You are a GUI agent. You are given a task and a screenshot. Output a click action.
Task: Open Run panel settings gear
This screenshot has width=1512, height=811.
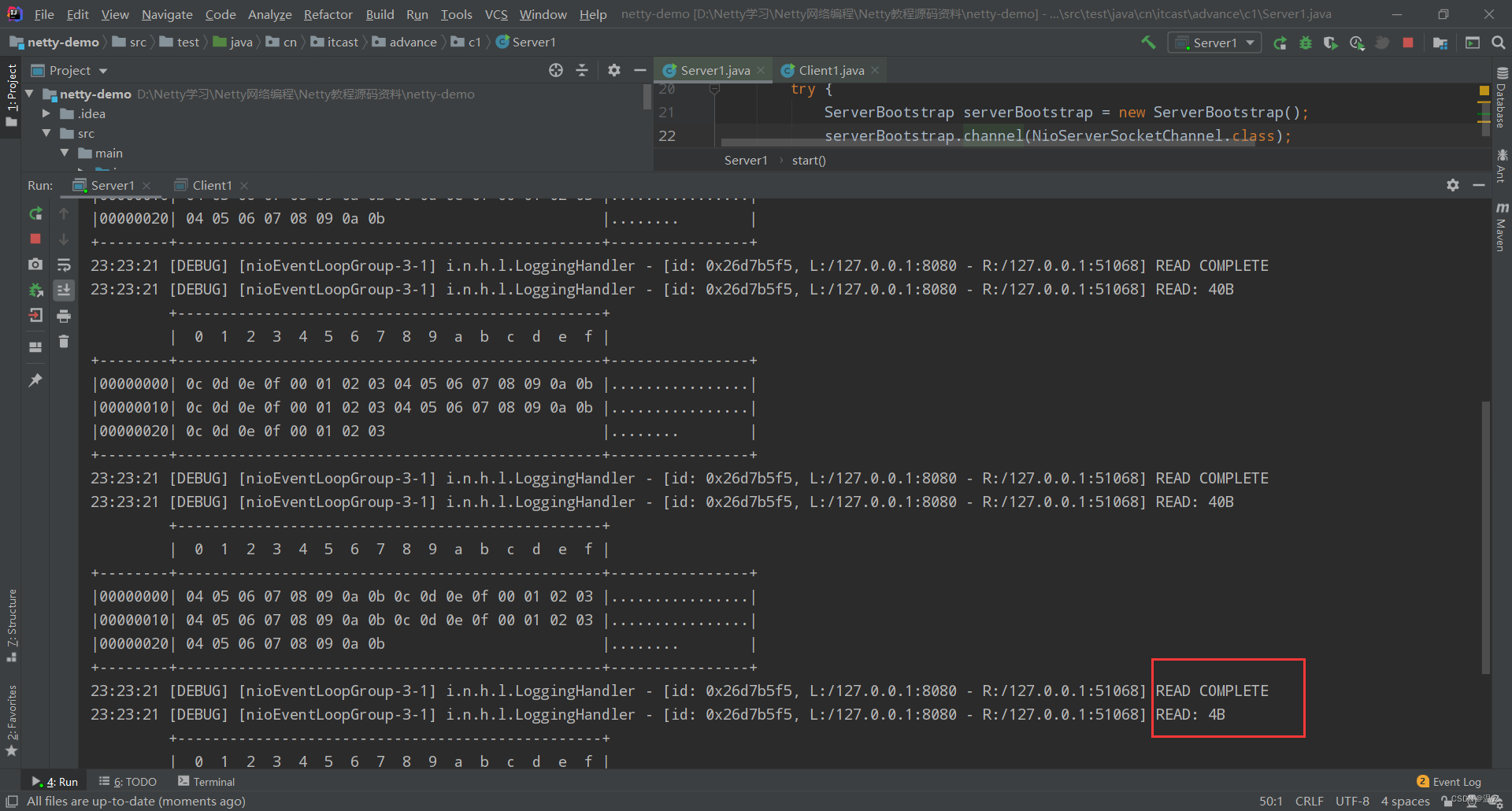click(x=1453, y=185)
